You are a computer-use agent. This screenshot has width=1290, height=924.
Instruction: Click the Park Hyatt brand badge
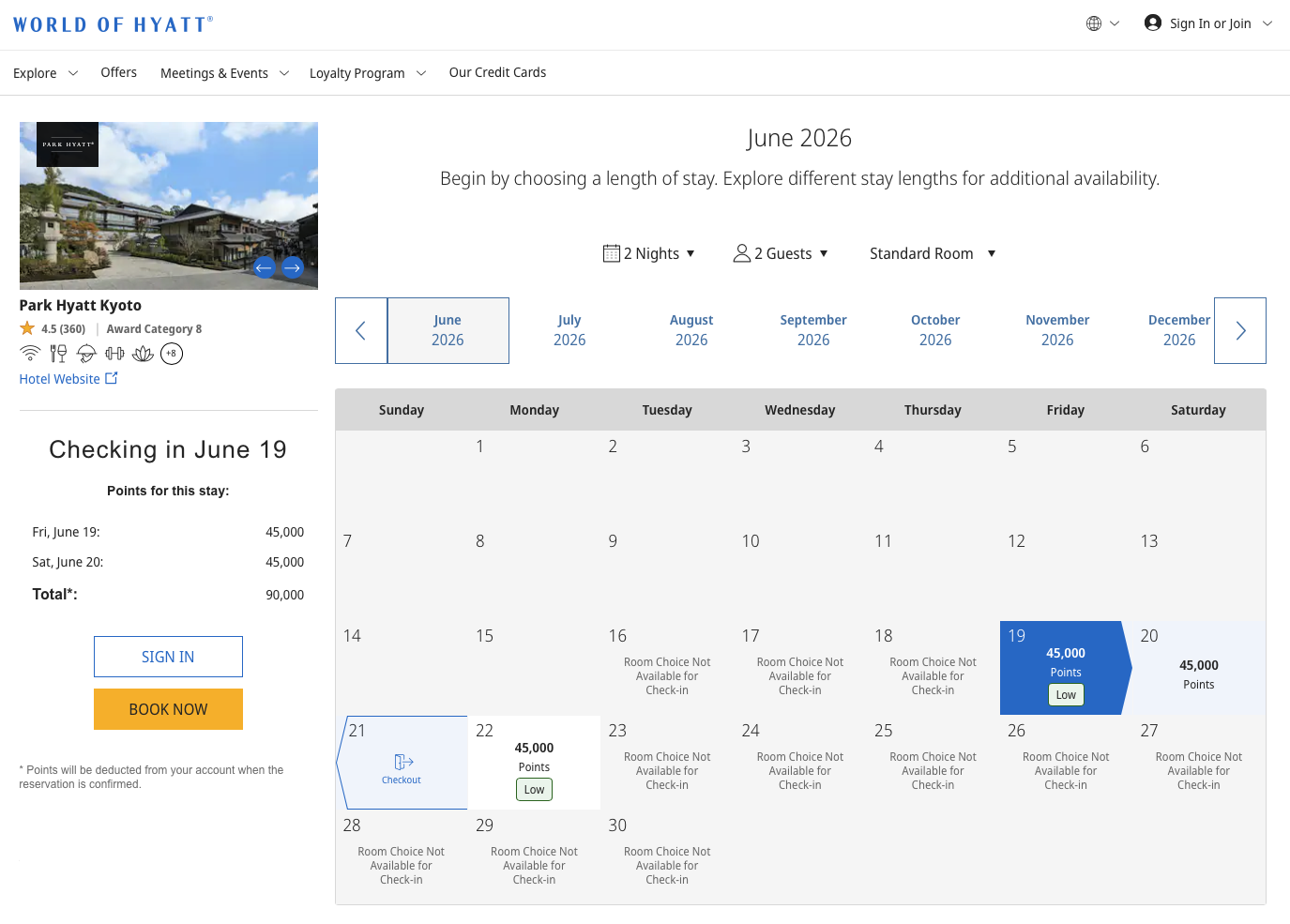click(68, 144)
